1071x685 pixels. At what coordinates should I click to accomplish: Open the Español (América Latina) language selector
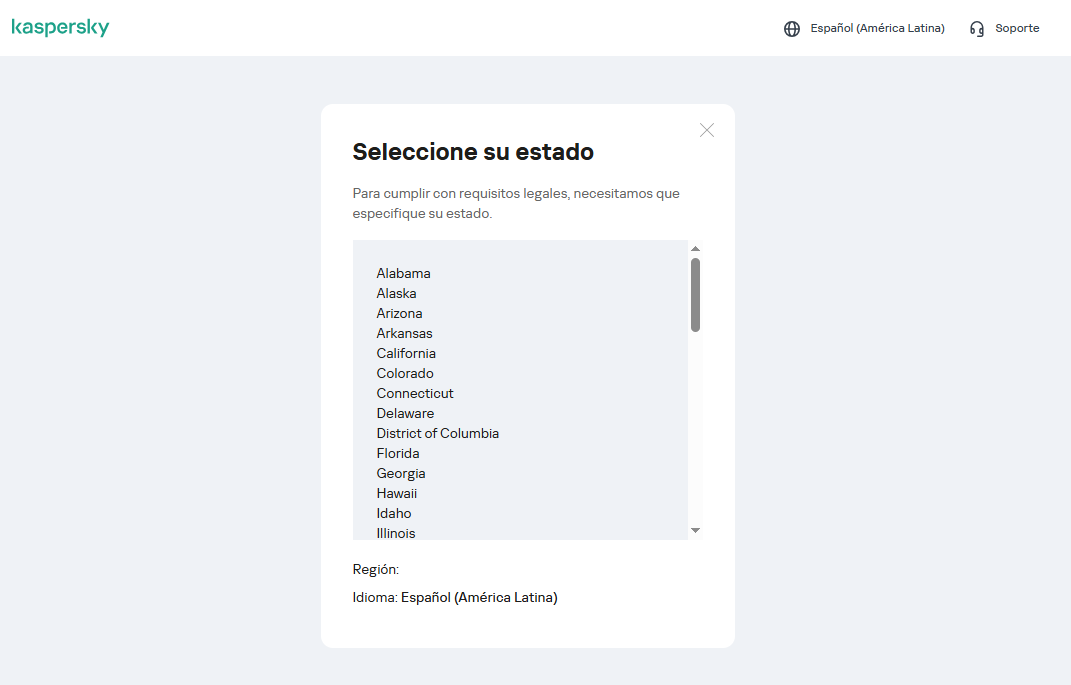(877, 29)
